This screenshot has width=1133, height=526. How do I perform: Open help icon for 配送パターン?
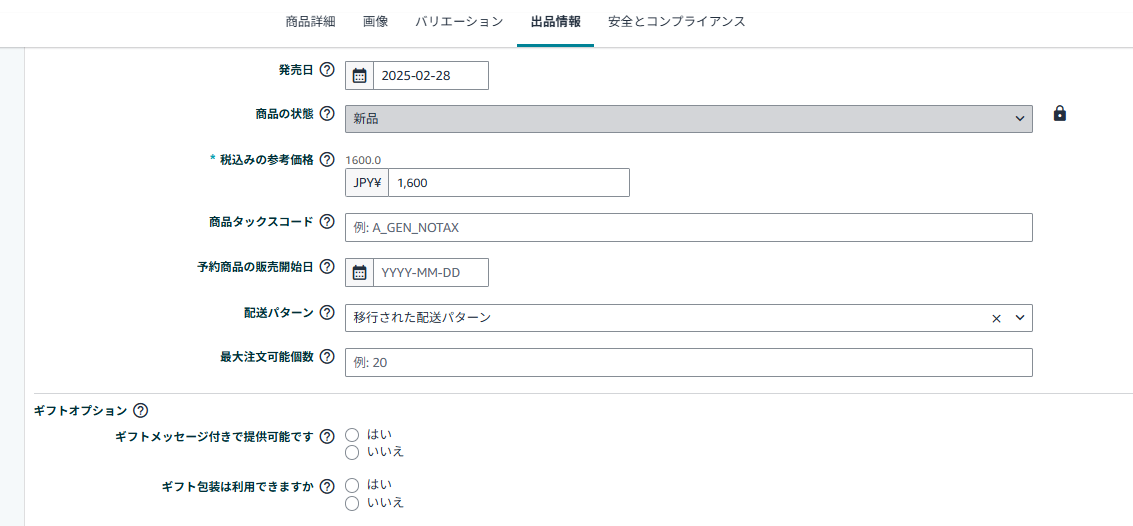tap(327, 313)
